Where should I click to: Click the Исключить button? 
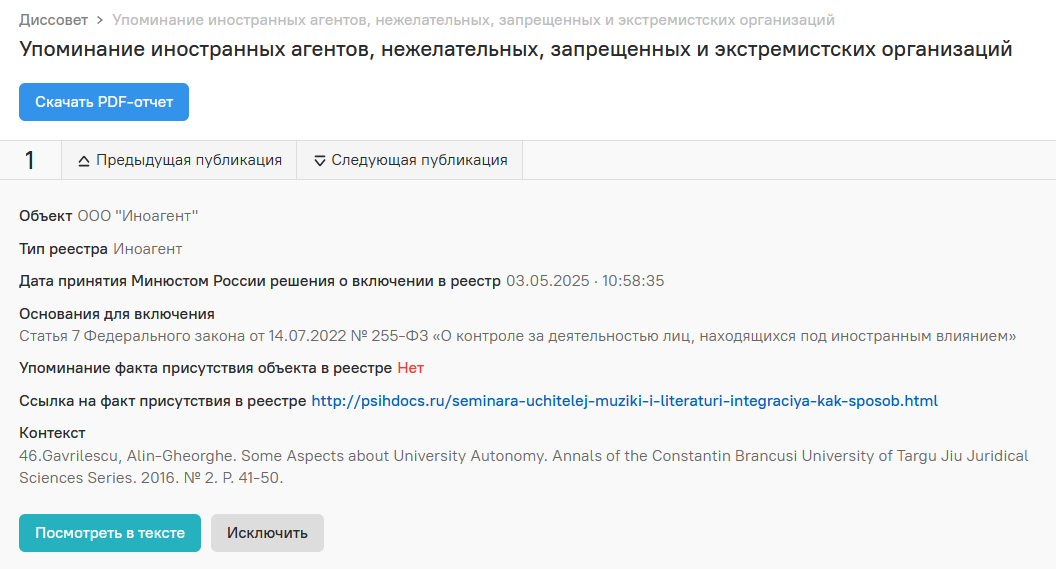267,533
